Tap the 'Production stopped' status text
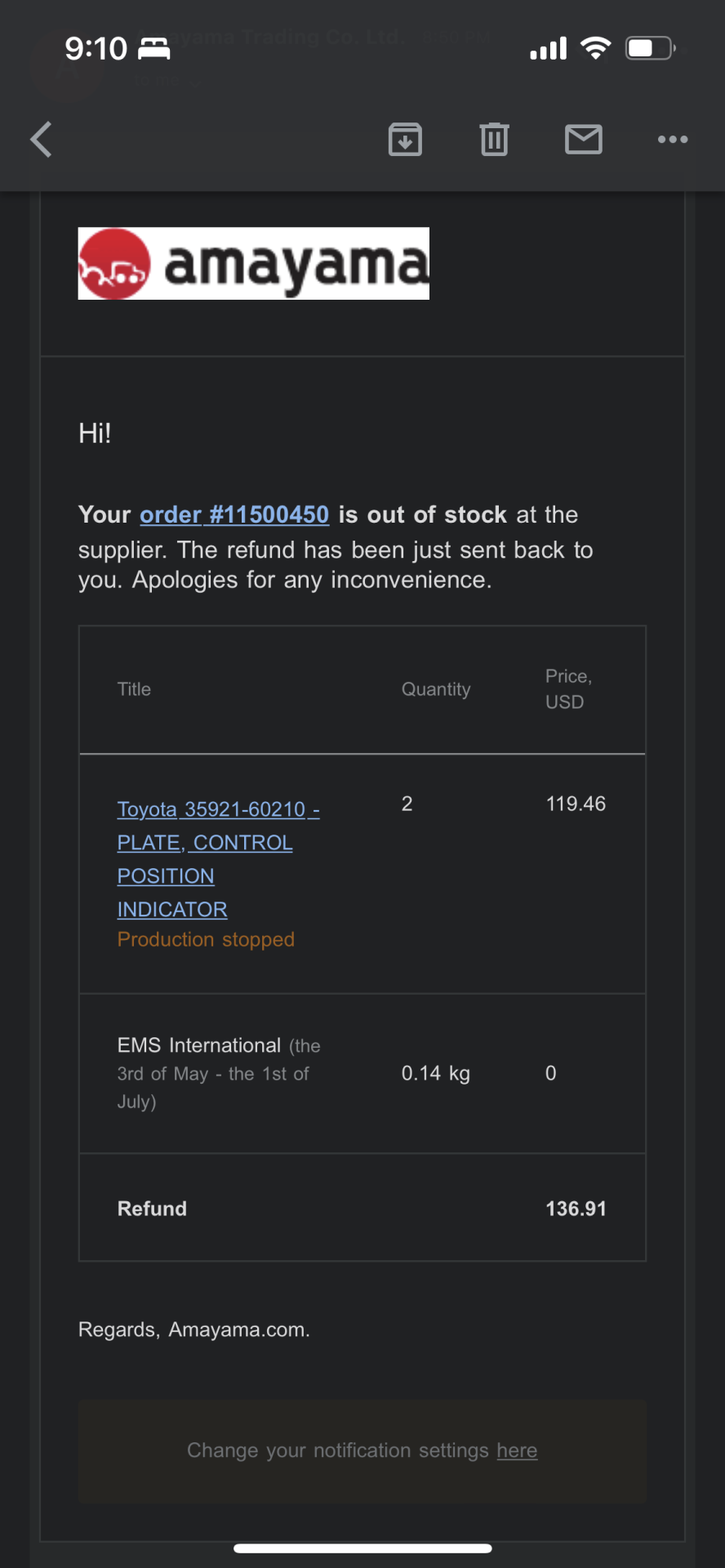725x1568 pixels. point(206,939)
